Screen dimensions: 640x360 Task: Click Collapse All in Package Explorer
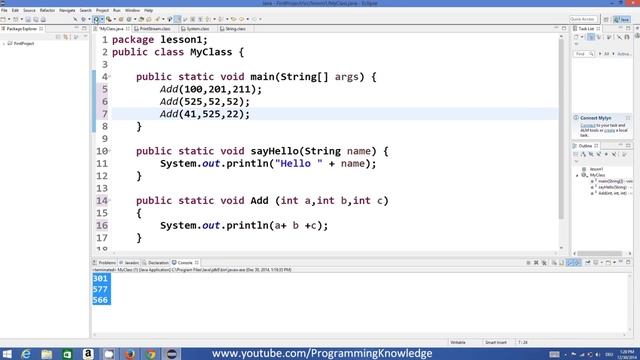[x=58, y=37]
